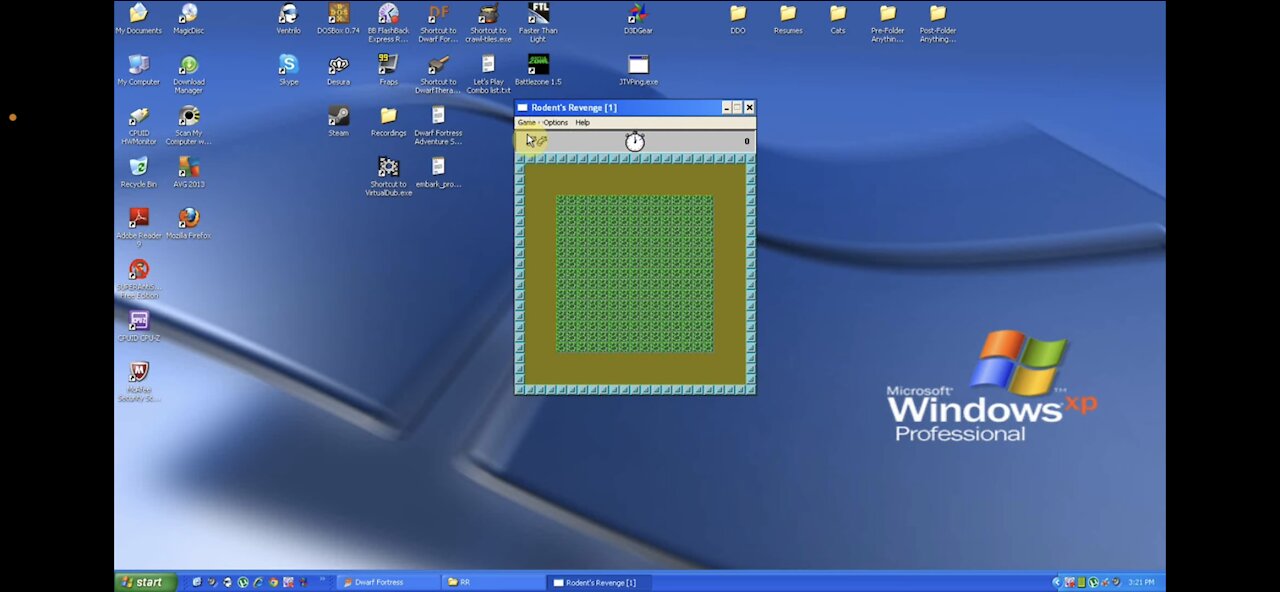Select the Shortcut to DwarfTherapist icon
Screen dimensions: 1280x592
coord(438,73)
